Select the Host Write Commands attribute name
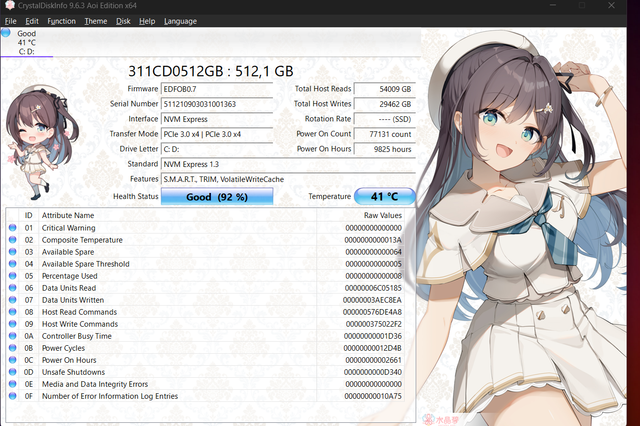This screenshot has width=640, height=426. pos(80,324)
